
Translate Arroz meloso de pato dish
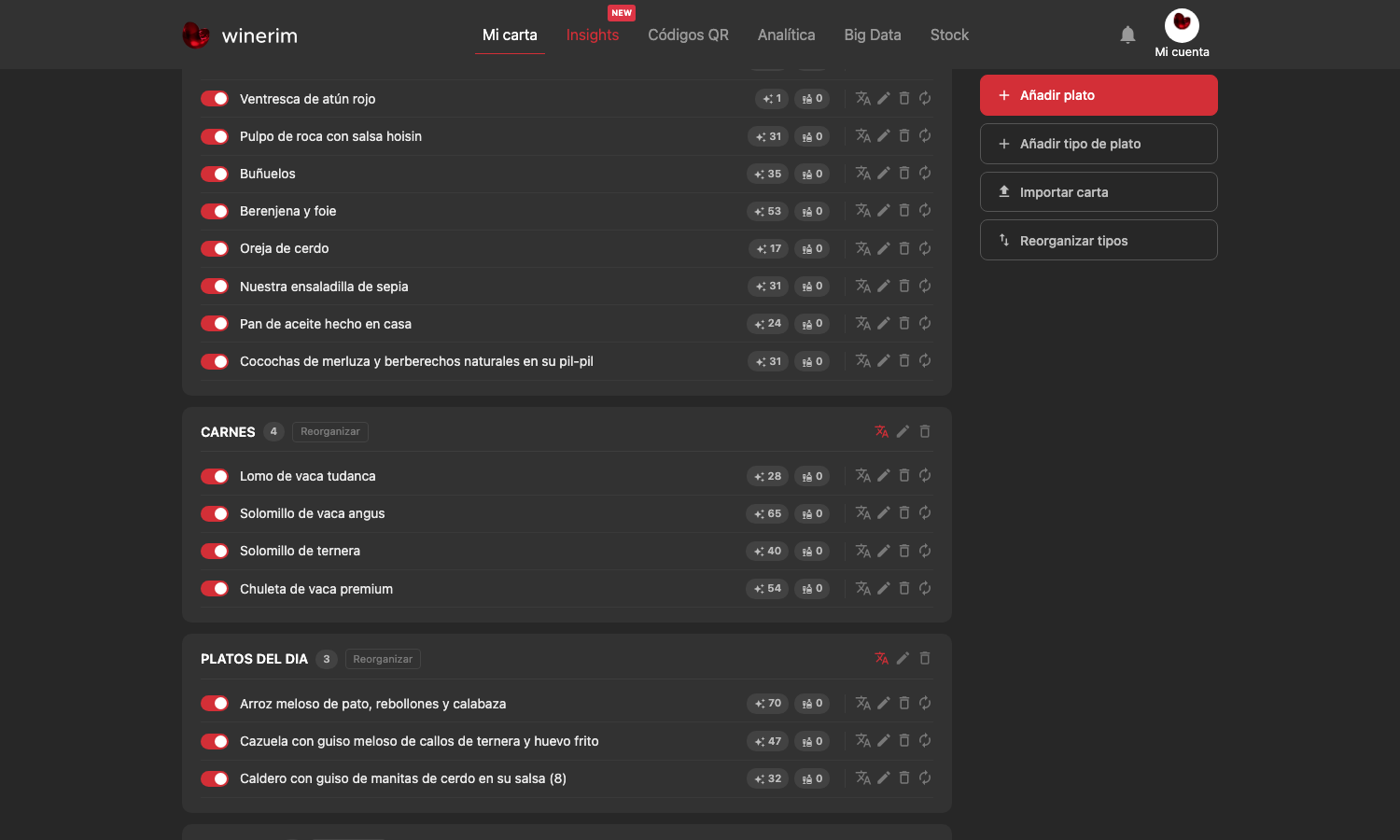click(x=863, y=704)
